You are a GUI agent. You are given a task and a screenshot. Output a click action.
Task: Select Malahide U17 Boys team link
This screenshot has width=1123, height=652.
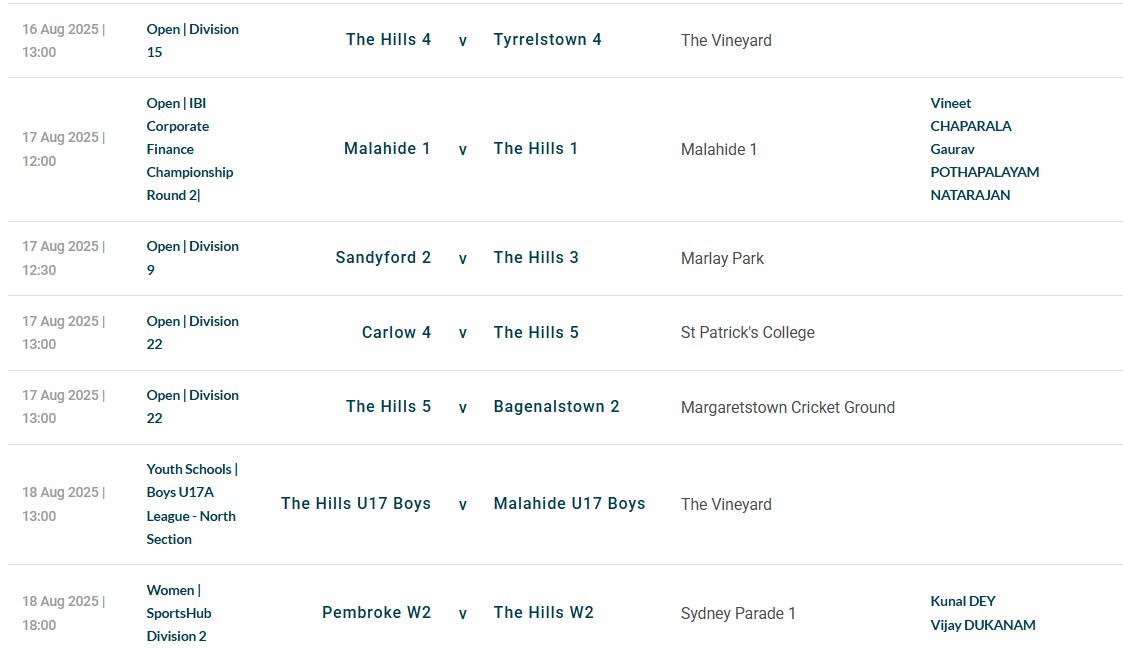(569, 504)
